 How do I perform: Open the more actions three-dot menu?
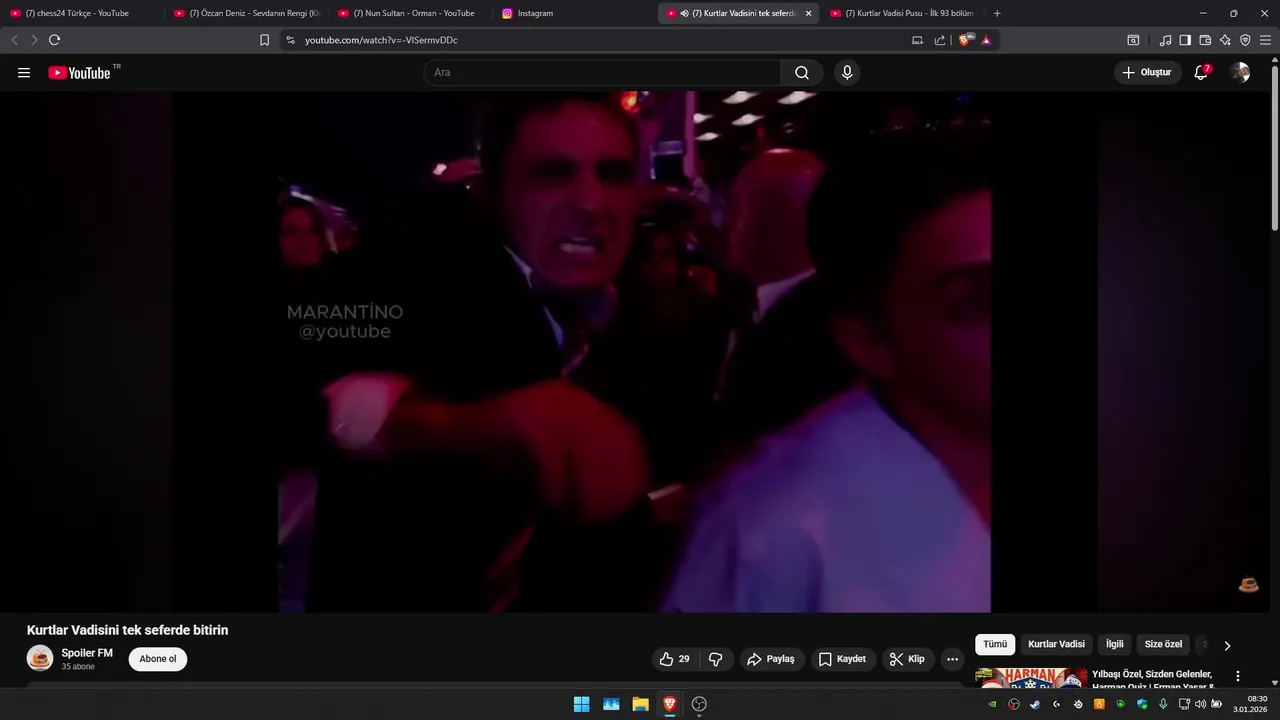(x=952, y=659)
